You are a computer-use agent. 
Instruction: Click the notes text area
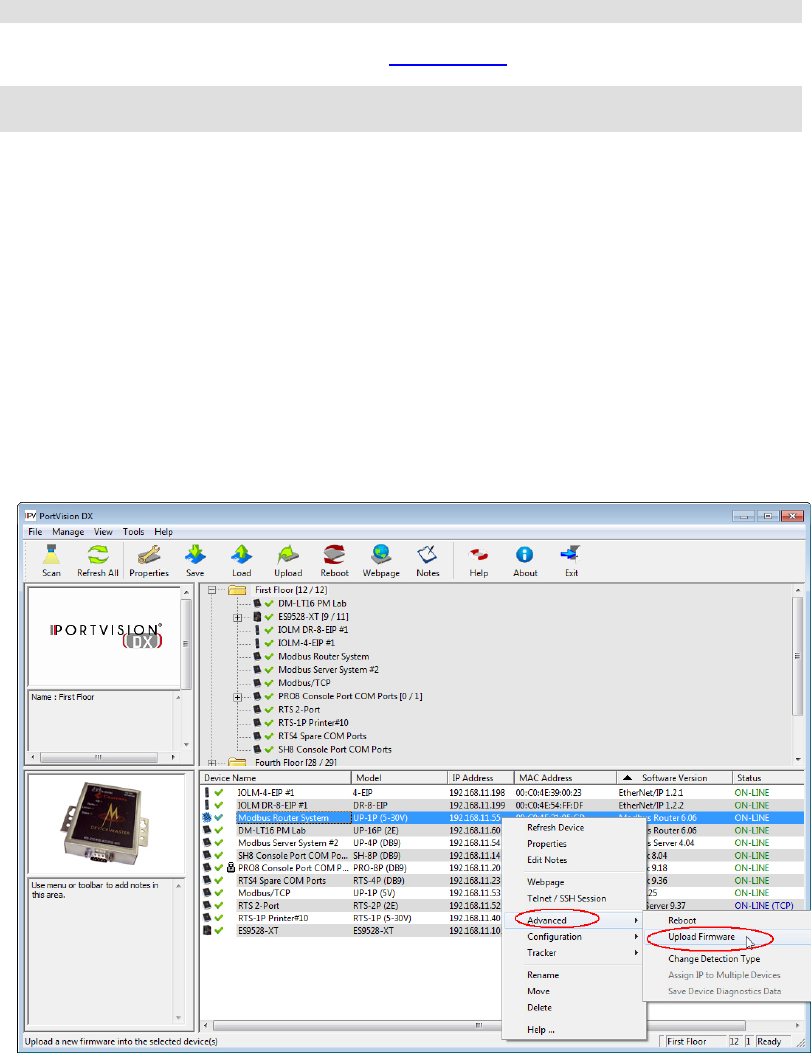pos(99,950)
